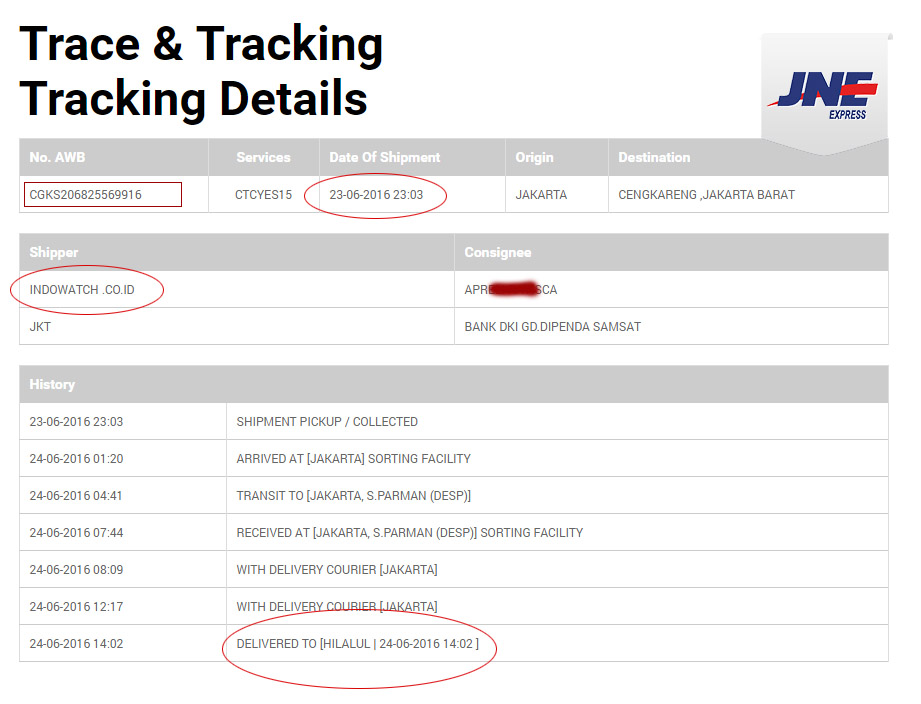Viewport: 921px width, 704px height.
Task: Click the shipment date 23-06-2016 23:03
Action: tap(376, 195)
